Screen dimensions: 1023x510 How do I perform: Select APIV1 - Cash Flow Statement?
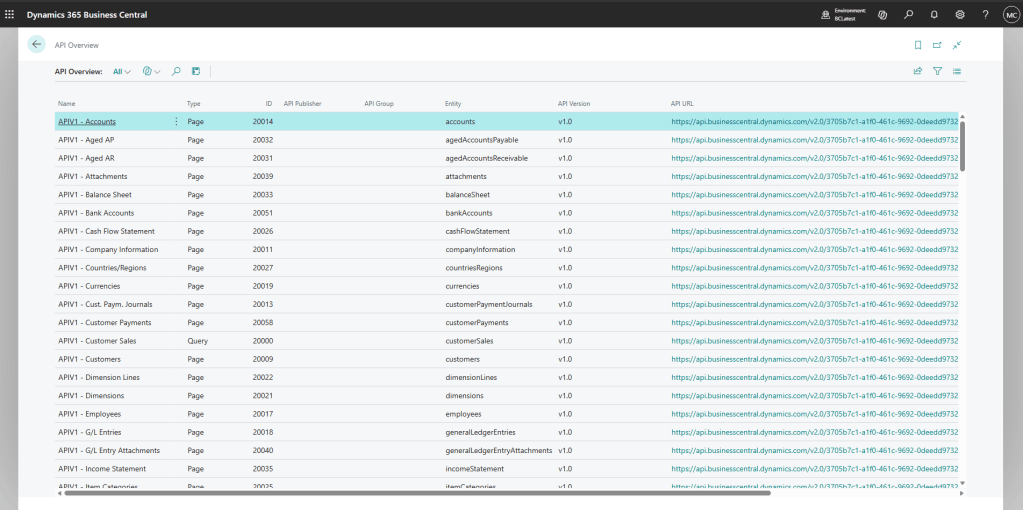click(106, 231)
